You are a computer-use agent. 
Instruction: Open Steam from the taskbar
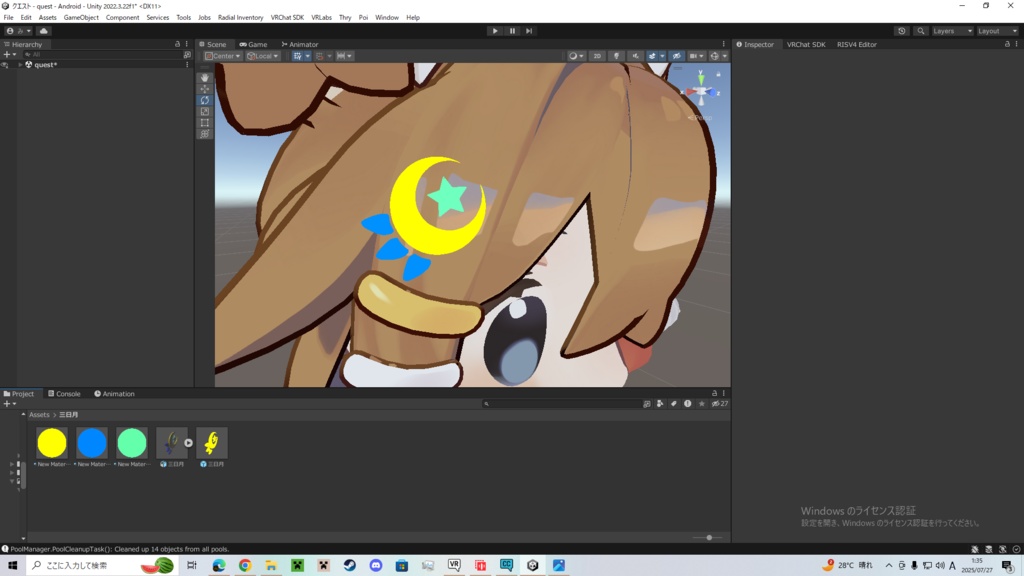[349, 566]
